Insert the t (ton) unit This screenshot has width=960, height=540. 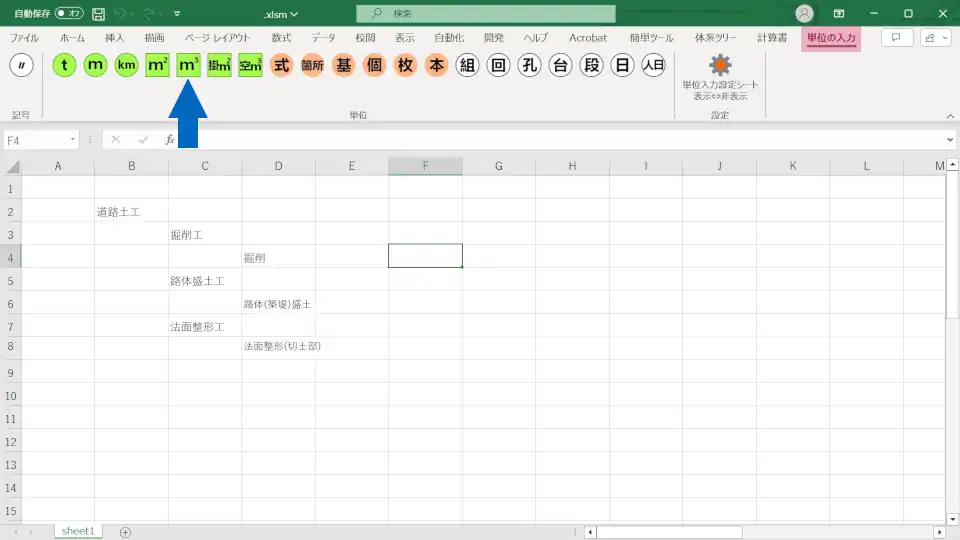[65, 65]
